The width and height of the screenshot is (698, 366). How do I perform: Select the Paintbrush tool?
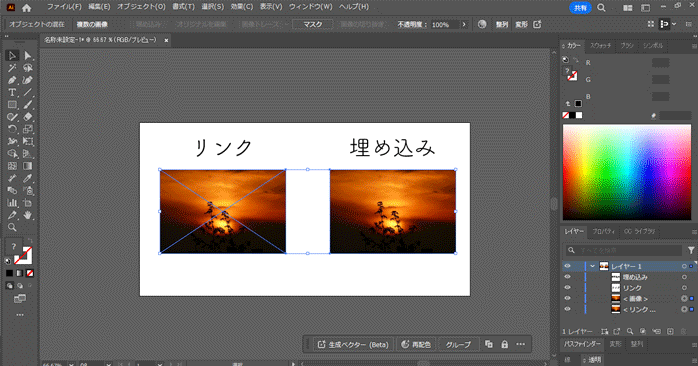coord(28,105)
